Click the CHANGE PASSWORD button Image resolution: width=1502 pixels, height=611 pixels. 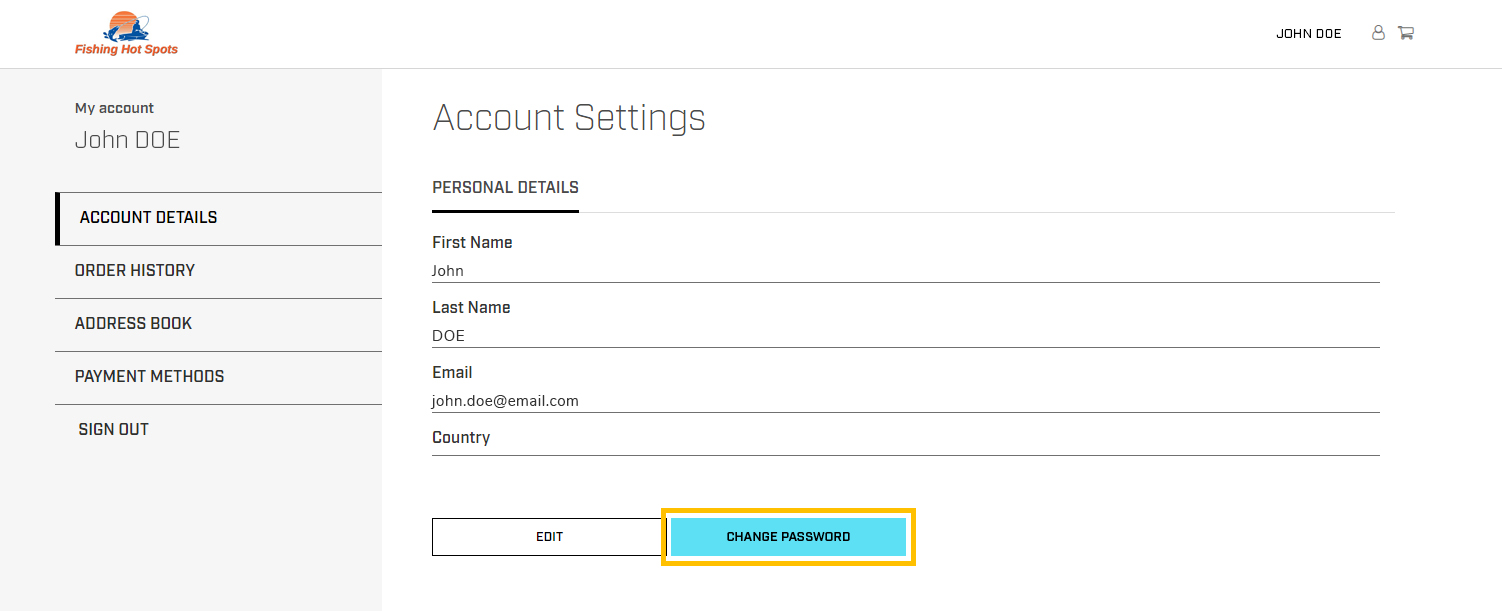tap(788, 537)
